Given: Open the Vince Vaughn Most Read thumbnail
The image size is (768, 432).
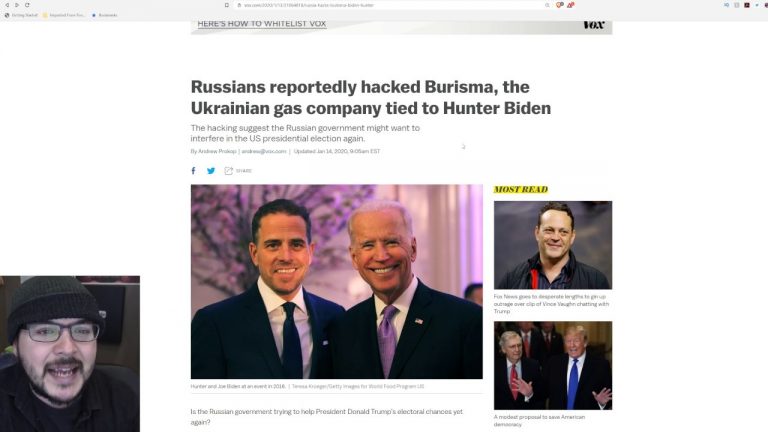Looking at the screenshot, I should click(552, 245).
